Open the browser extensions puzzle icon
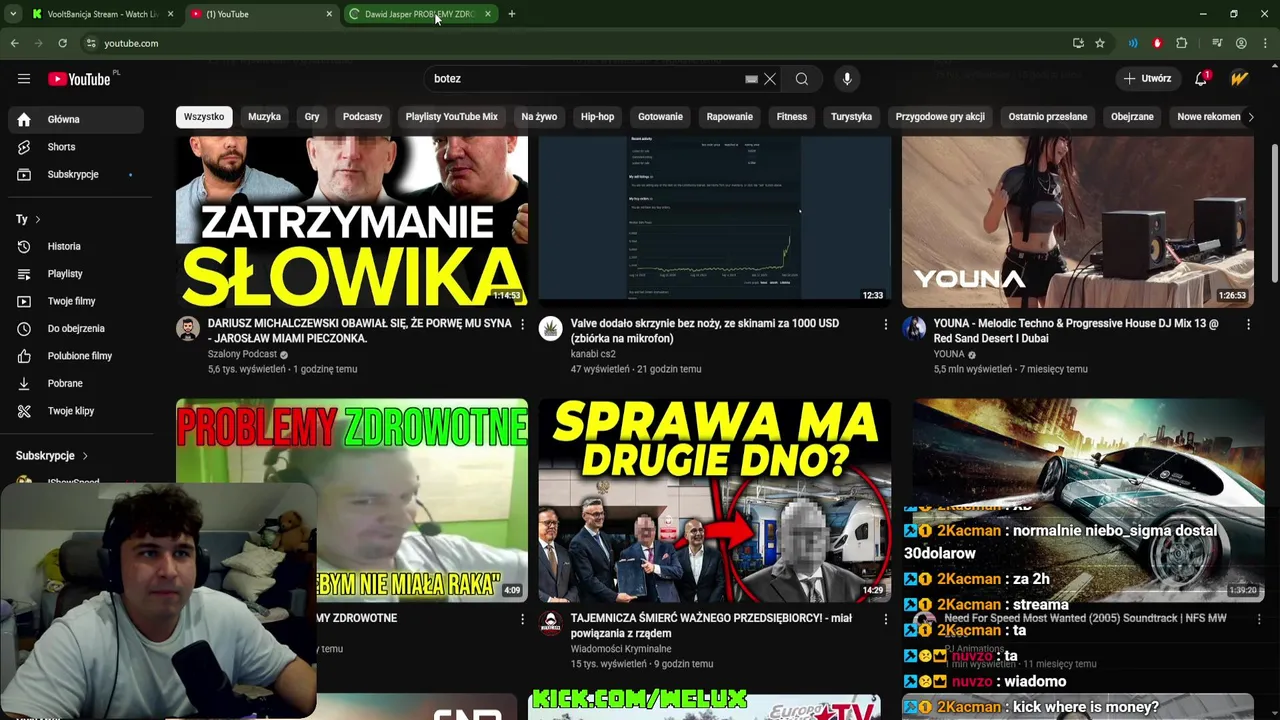1280x720 pixels. [1182, 43]
